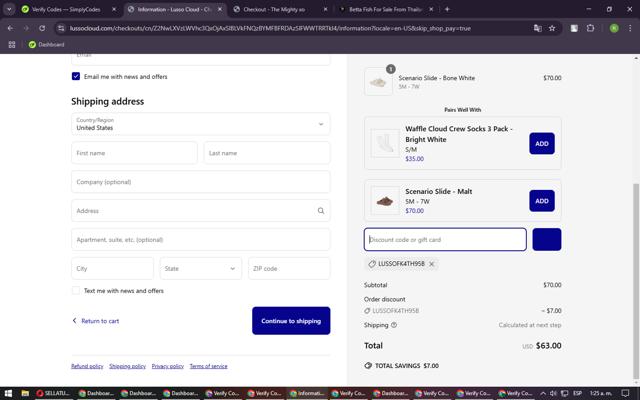Viewport: 640px width, 400px height.
Task: Open the Terms of service link
Action: (209, 366)
